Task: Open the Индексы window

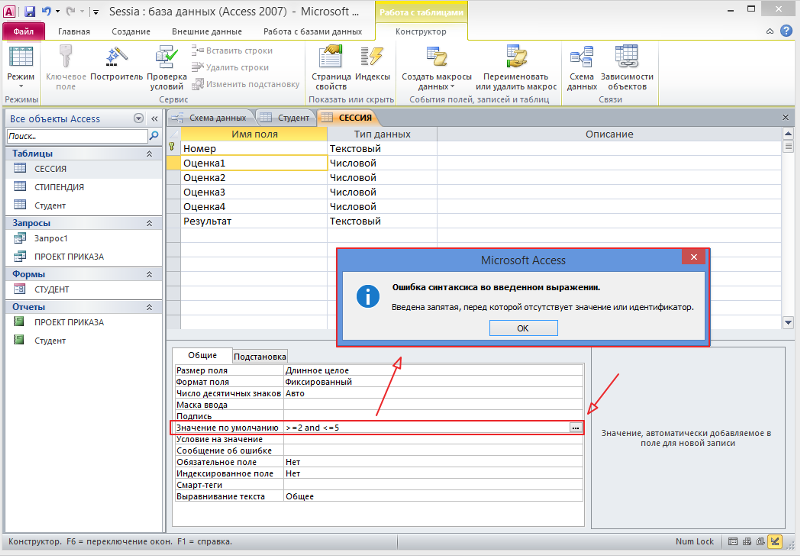Action: (x=372, y=63)
